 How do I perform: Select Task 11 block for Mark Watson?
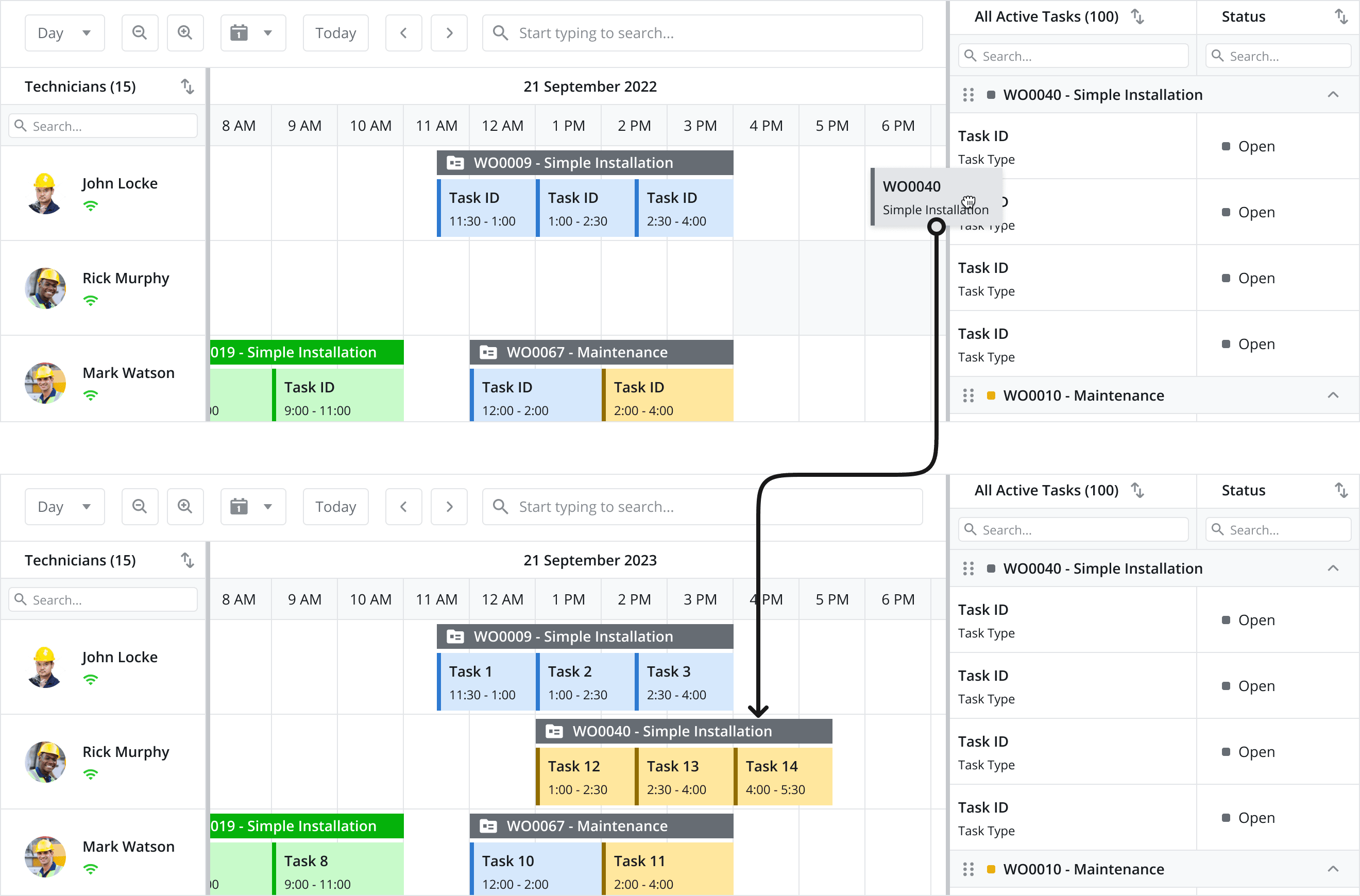(x=667, y=869)
